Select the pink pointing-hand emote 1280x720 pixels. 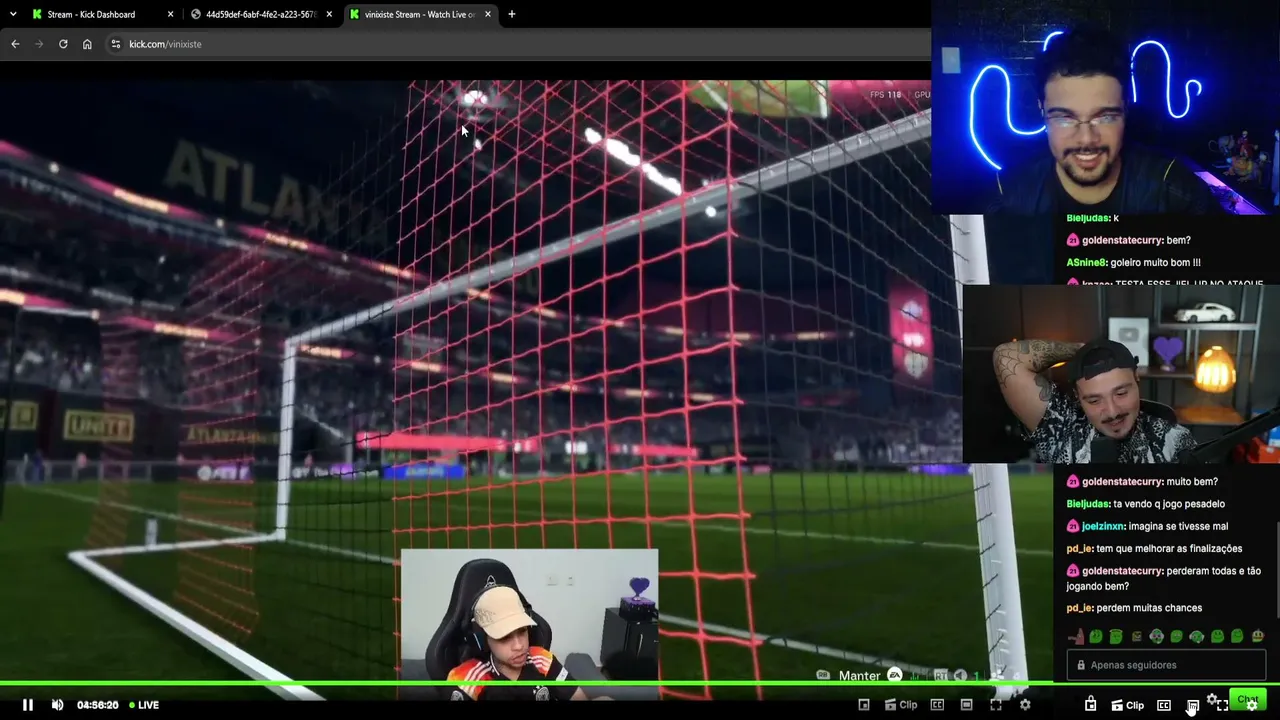pyautogui.click(x=1076, y=637)
